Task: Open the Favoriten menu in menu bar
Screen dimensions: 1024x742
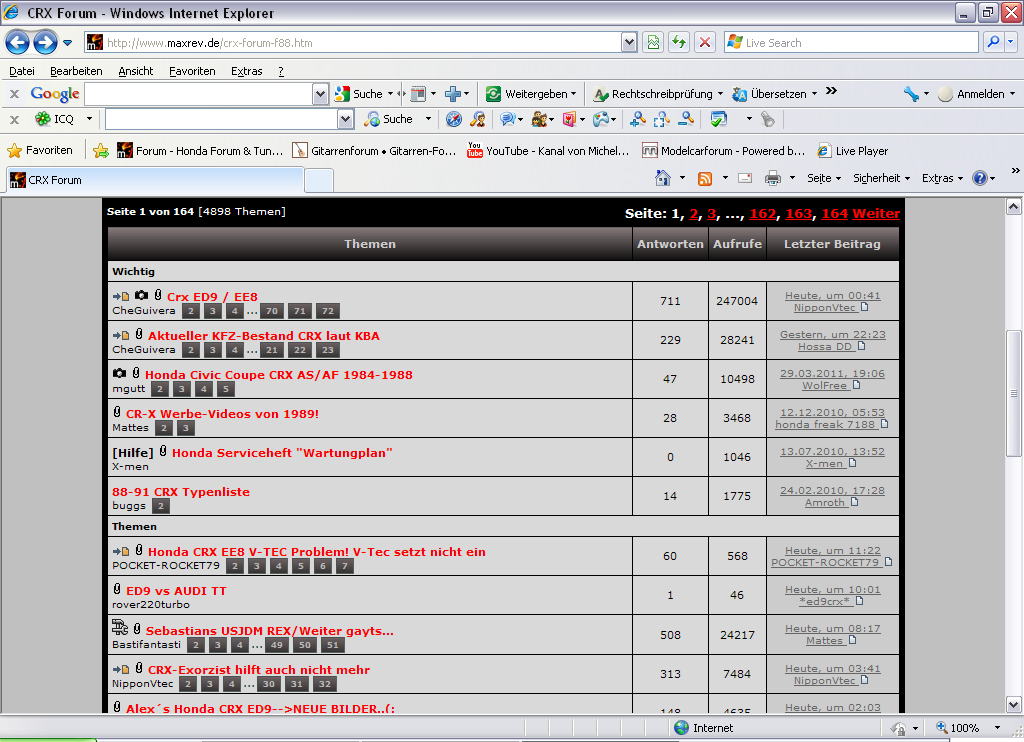Action: 192,71
